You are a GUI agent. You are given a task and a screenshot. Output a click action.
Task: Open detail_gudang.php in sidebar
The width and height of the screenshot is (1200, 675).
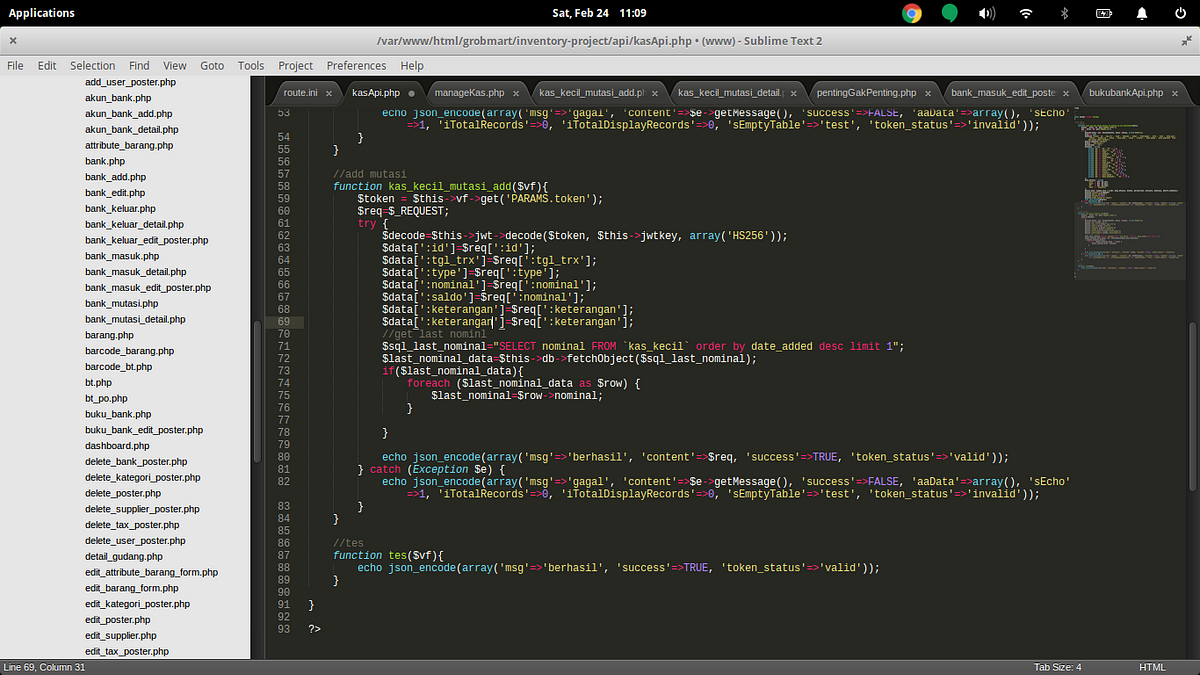(x=123, y=556)
